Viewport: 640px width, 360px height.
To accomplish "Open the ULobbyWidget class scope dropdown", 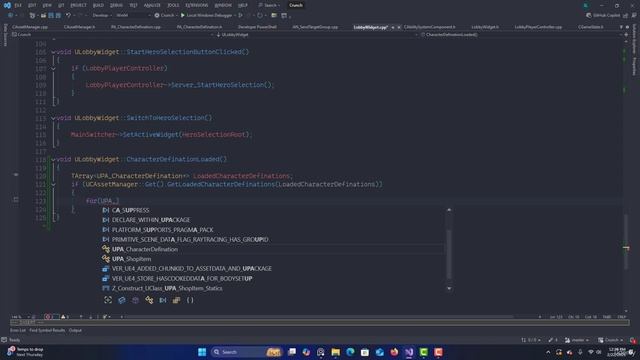I will (316, 35).
